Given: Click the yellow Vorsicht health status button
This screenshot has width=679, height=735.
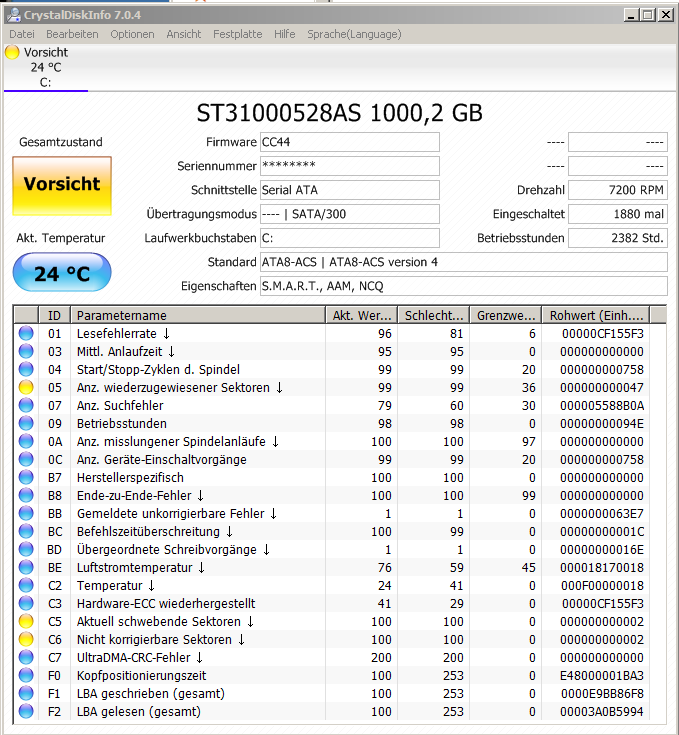Looking at the screenshot, I should point(62,186).
